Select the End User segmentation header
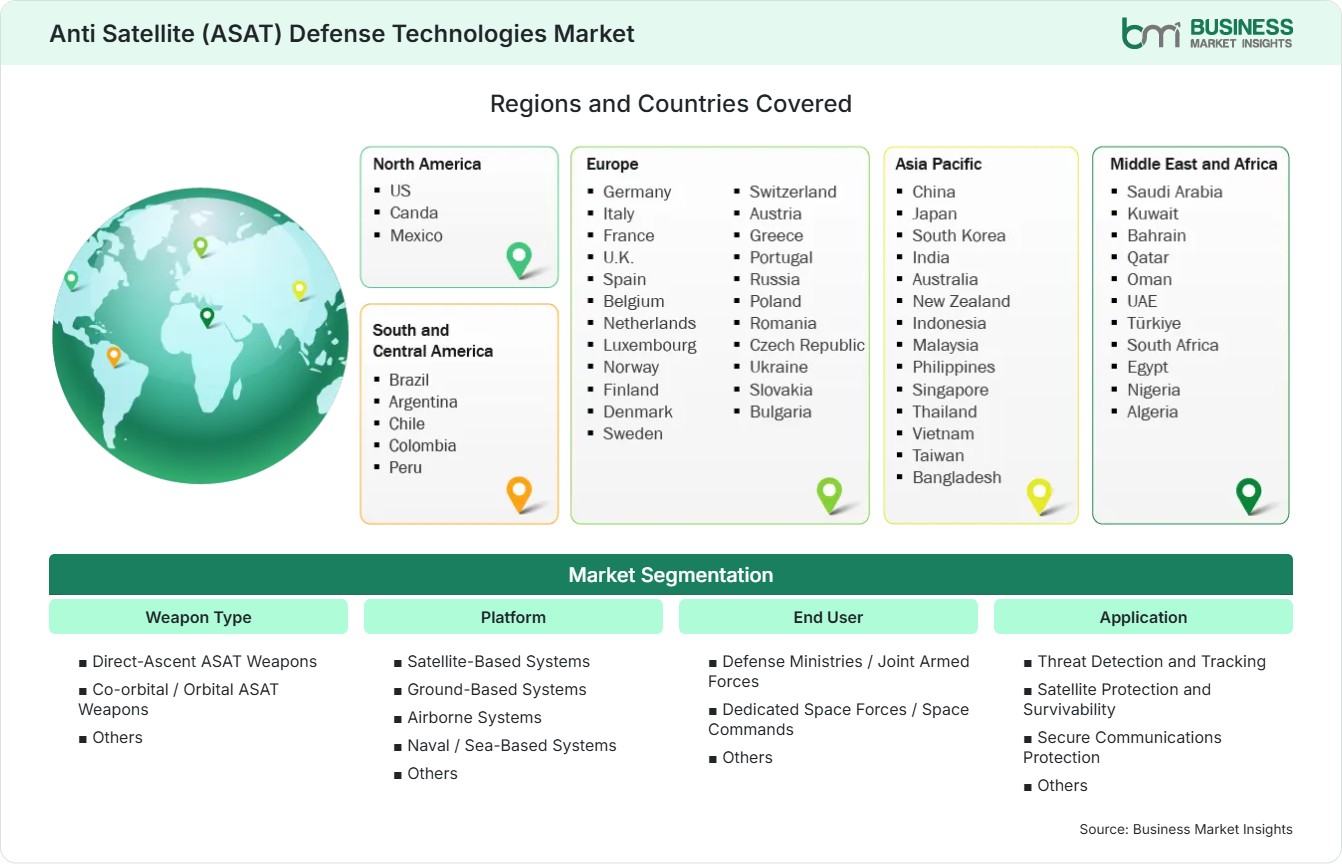The height and width of the screenshot is (864, 1342). pos(828,617)
